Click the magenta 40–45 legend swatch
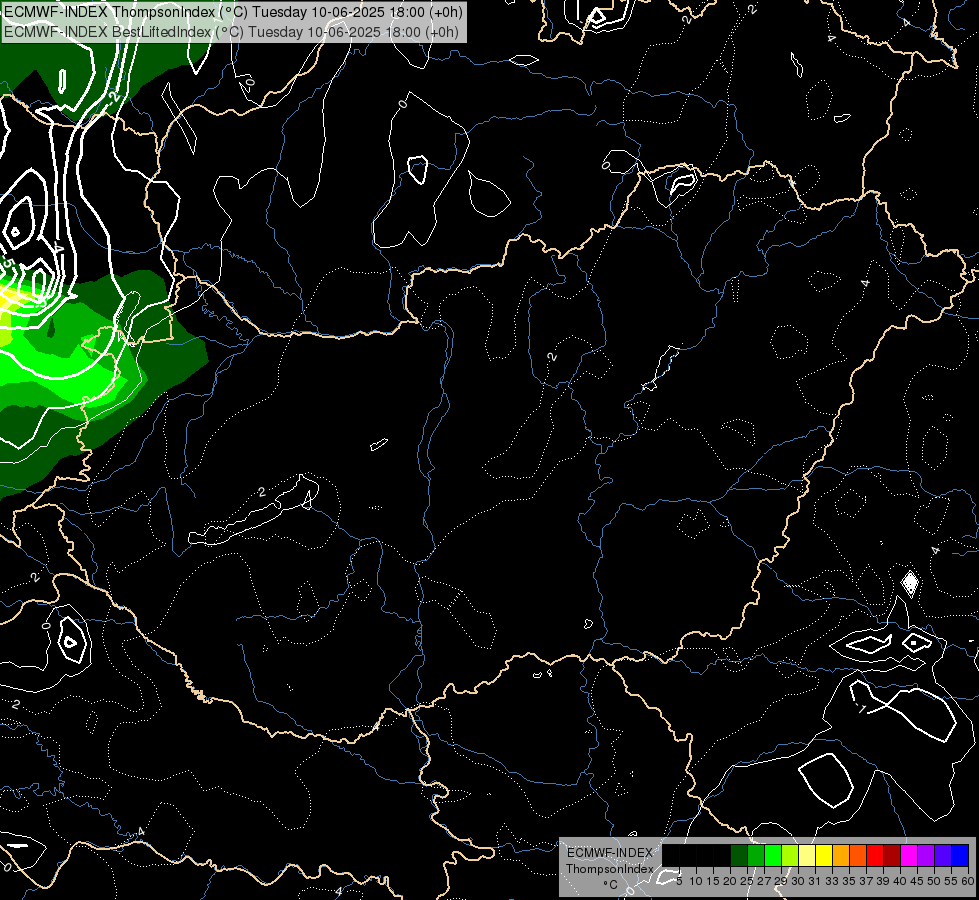 [909, 855]
